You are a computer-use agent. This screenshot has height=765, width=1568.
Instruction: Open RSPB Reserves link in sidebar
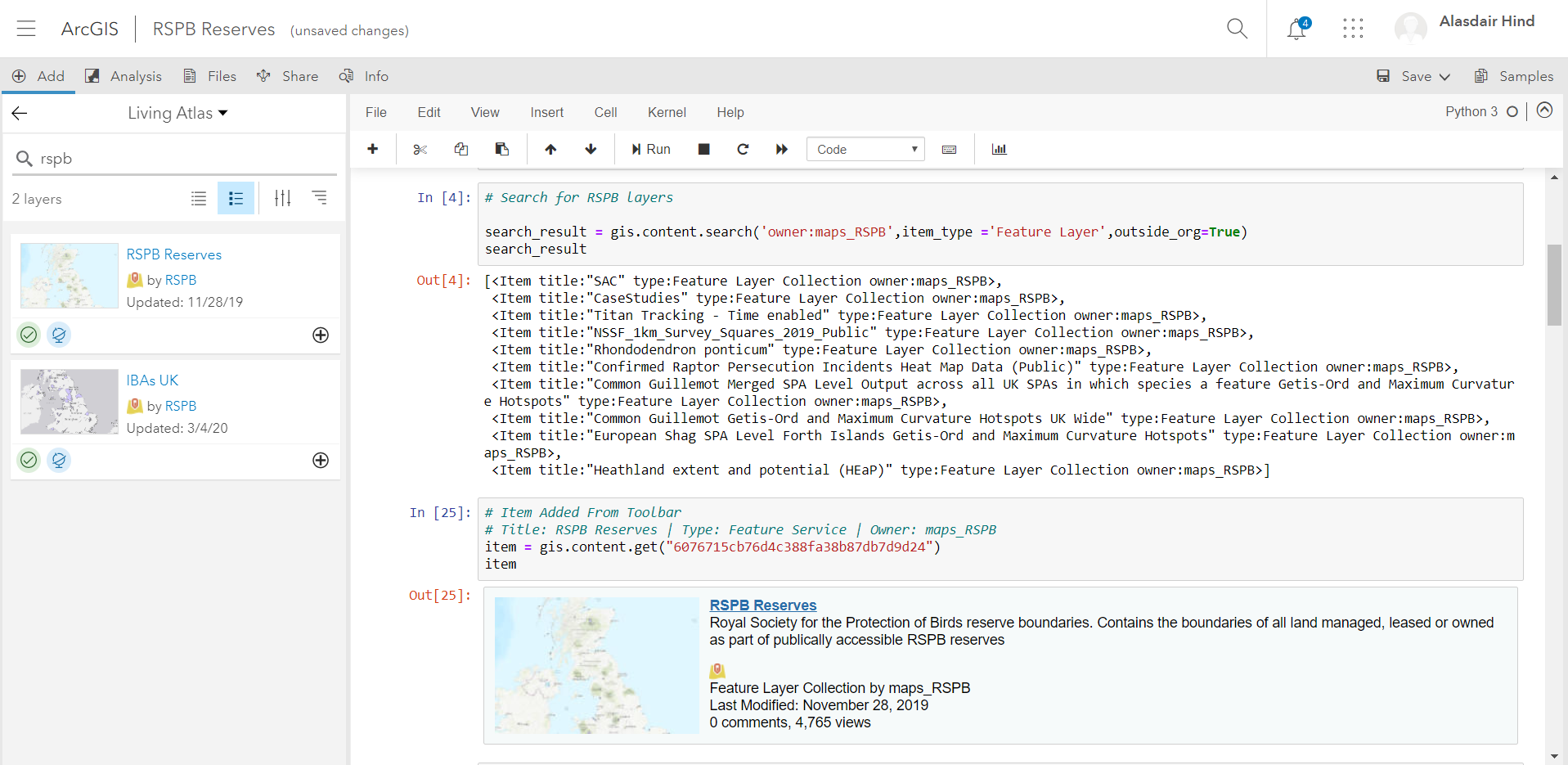tap(174, 254)
